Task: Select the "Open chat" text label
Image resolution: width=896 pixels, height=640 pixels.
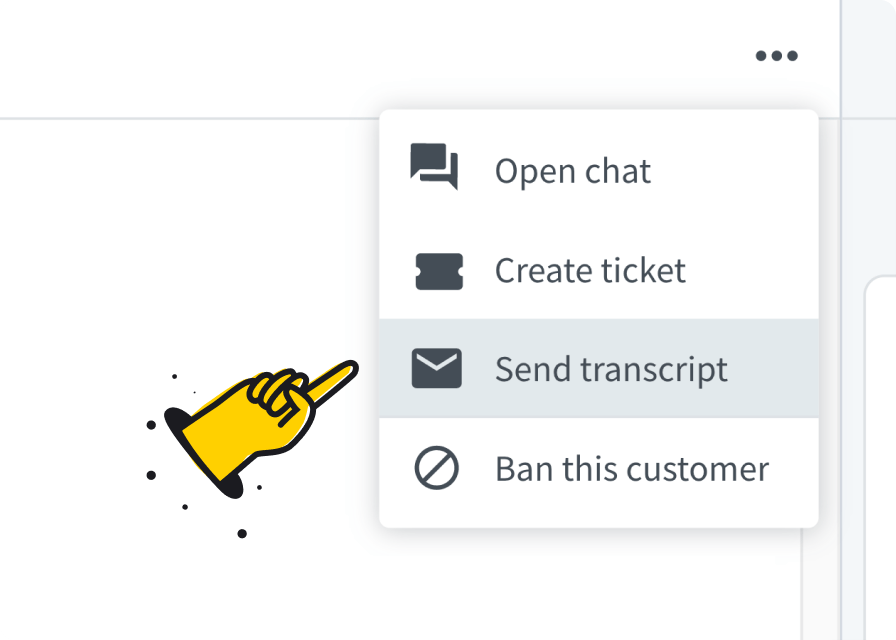Action: [572, 171]
